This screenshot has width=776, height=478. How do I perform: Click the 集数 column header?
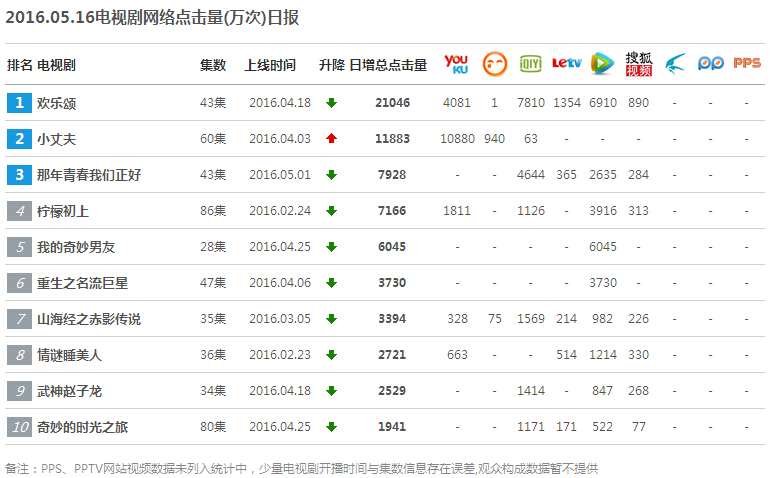click(x=213, y=65)
